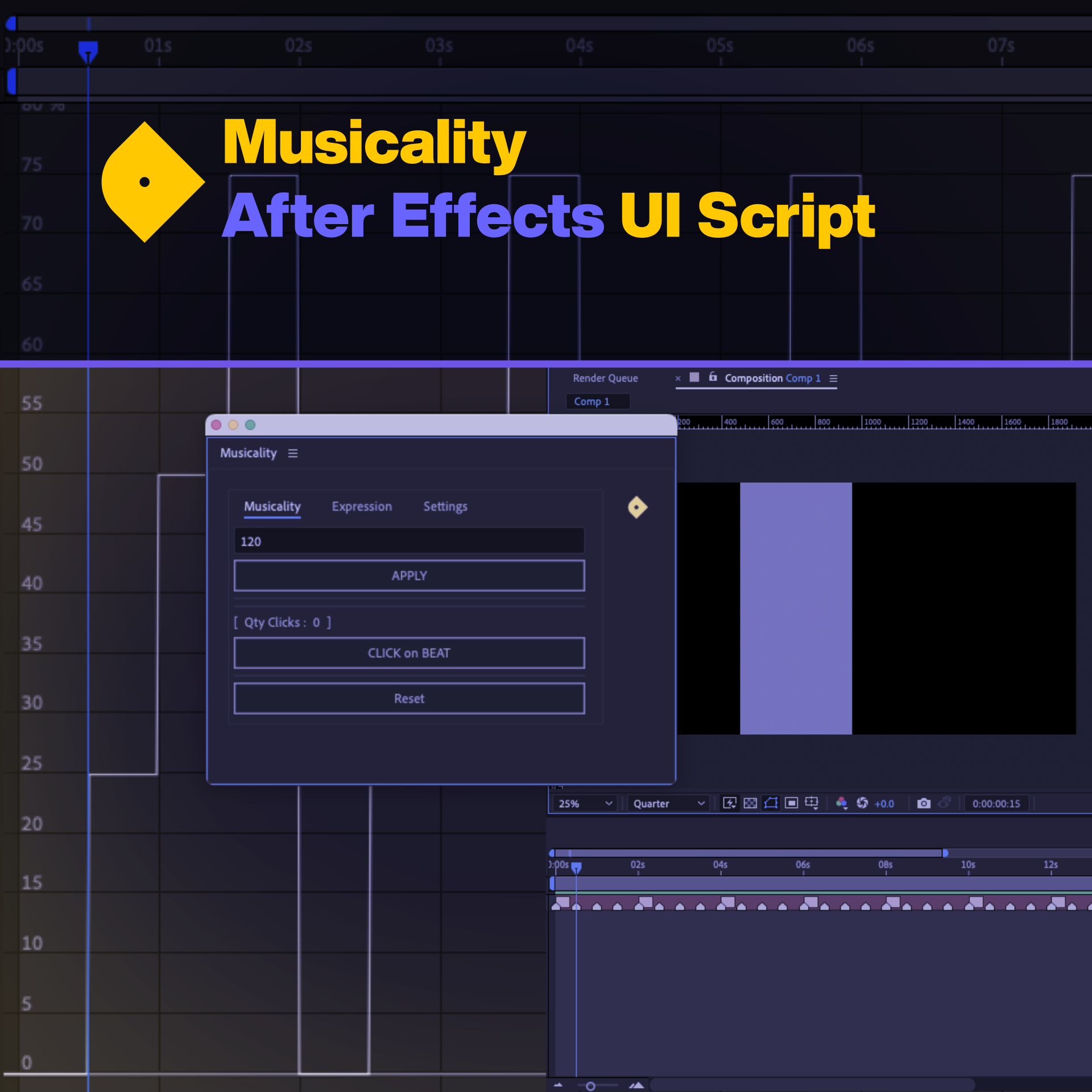The image size is (1092, 1092).
Task: Open the Render Queue panel tab
Action: [605, 378]
